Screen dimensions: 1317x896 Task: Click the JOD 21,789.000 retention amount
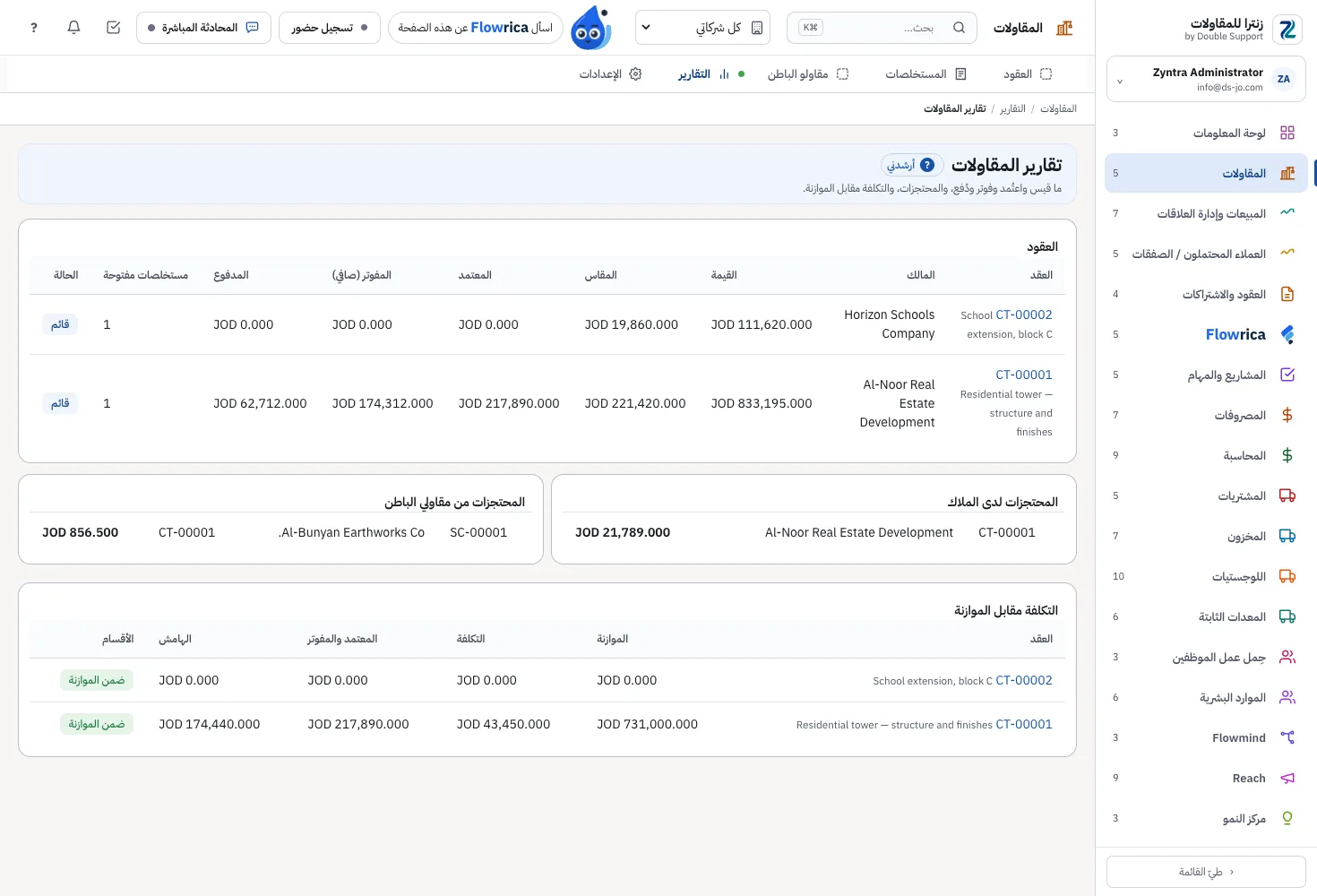tap(623, 532)
